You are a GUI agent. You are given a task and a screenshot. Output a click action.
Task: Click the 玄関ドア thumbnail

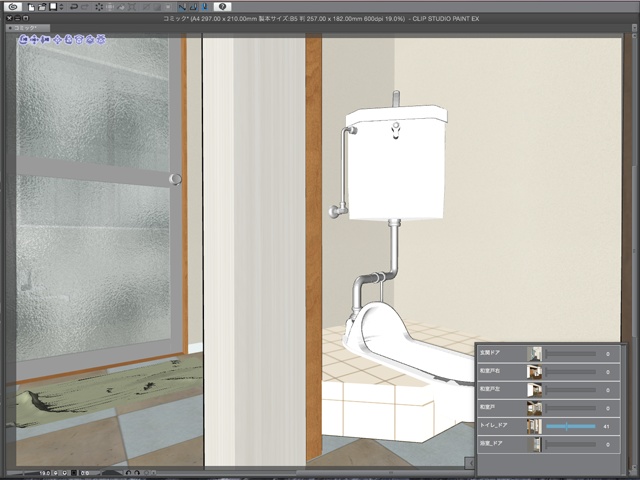[534, 354]
